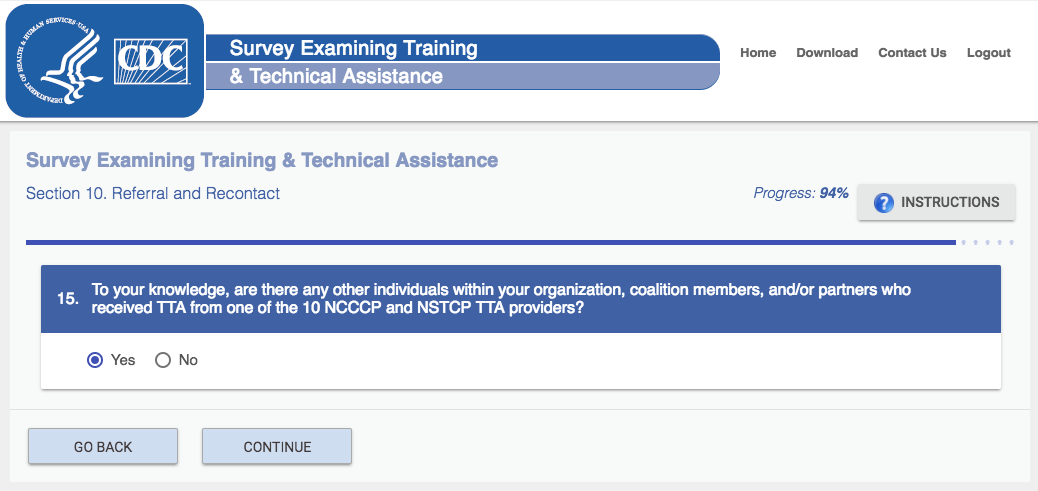The height and width of the screenshot is (491, 1038).
Task: Open the Download menu item
Action: [827, 53]
